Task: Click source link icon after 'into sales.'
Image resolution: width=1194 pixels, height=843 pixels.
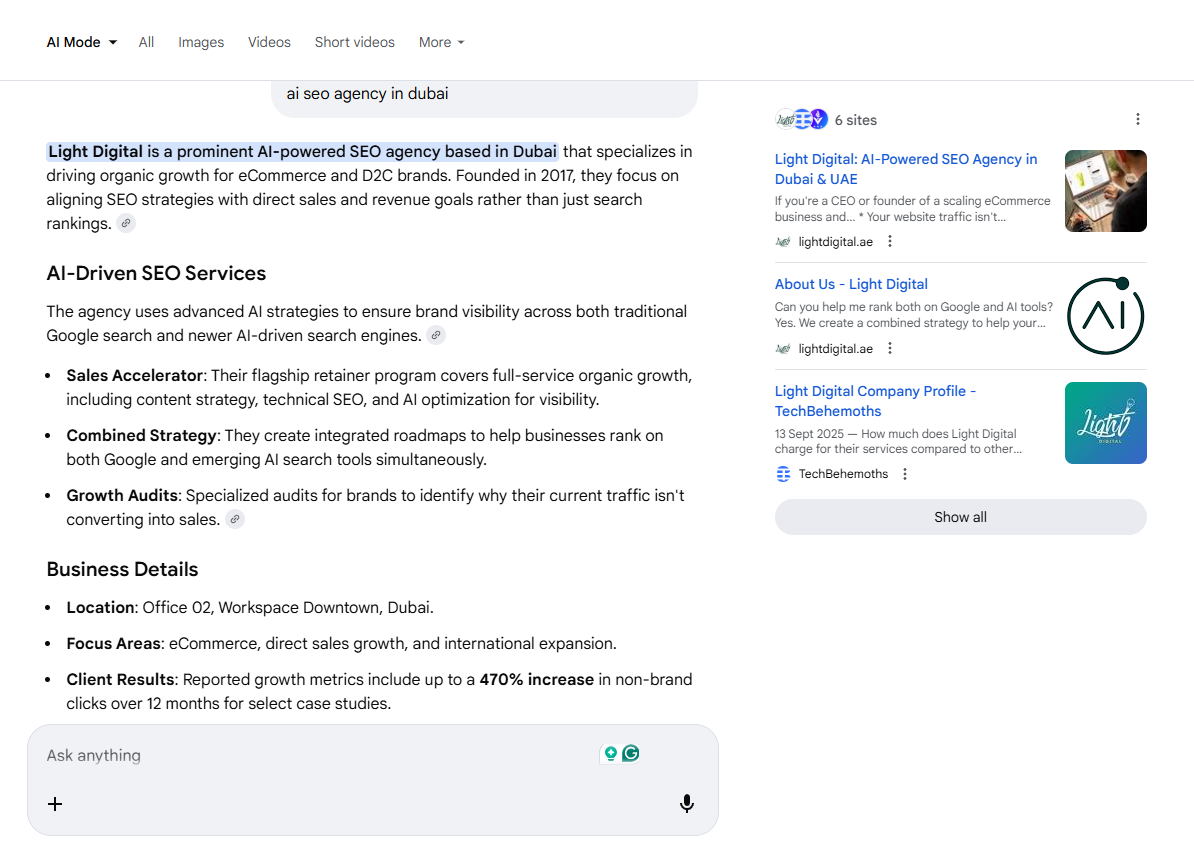Action: (235, 520)
